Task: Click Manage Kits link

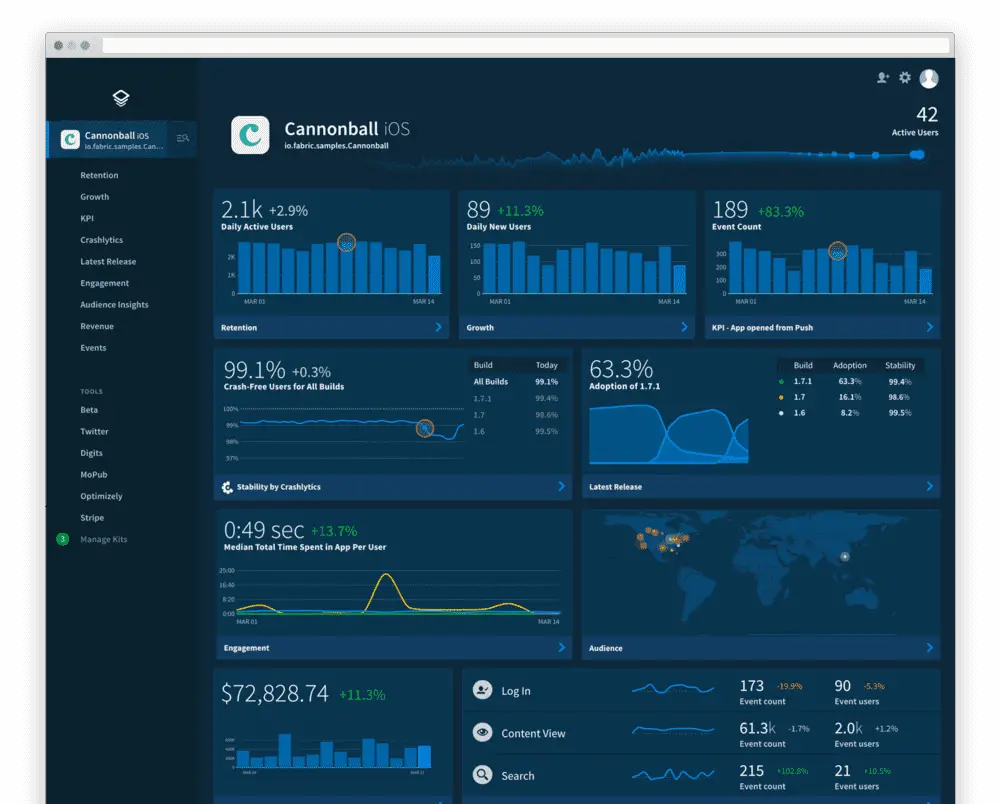Action: point(103,539)
